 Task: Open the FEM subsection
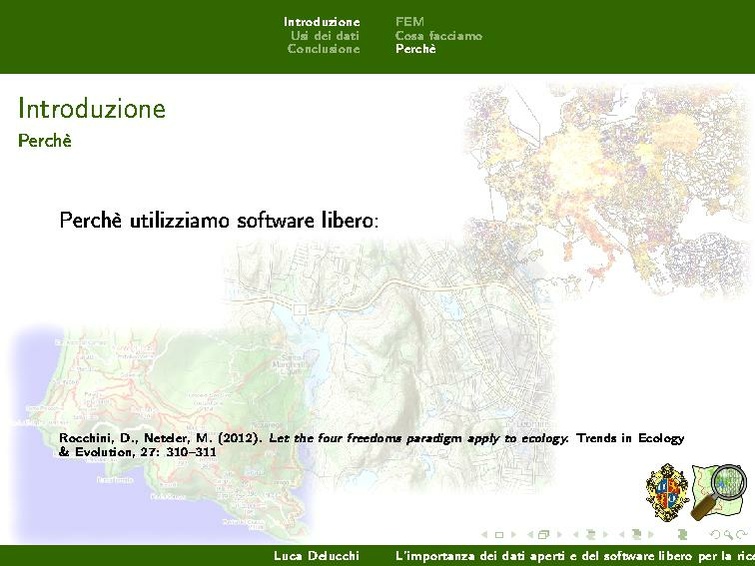[410, 22]
